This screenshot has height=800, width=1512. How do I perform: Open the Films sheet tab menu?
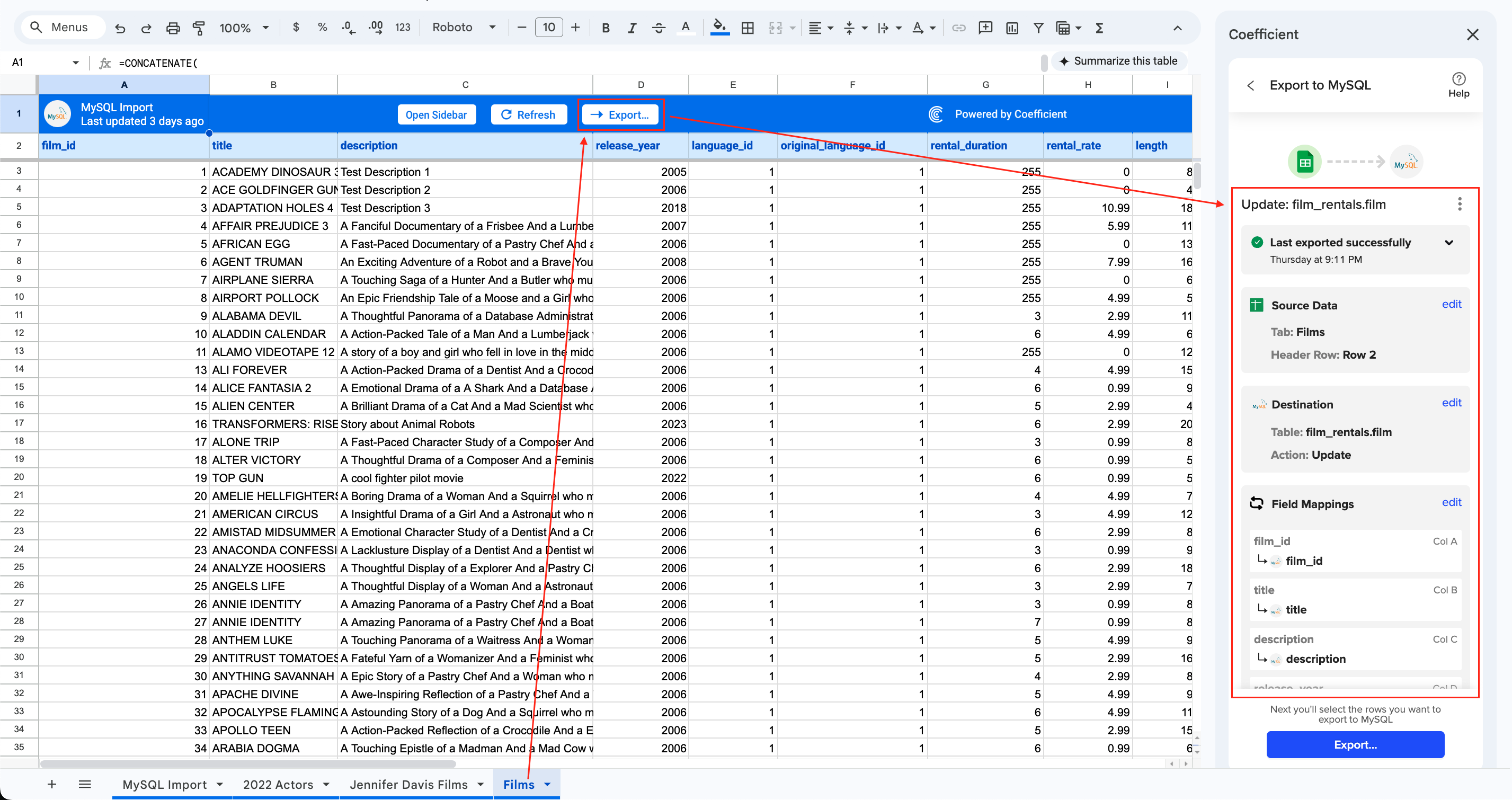pos(547,784)
